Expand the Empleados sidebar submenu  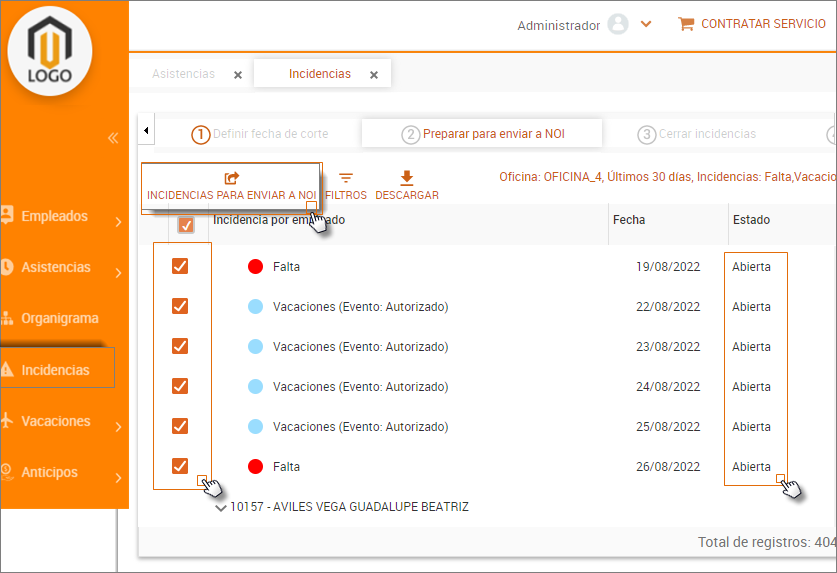tap(118, 222)
